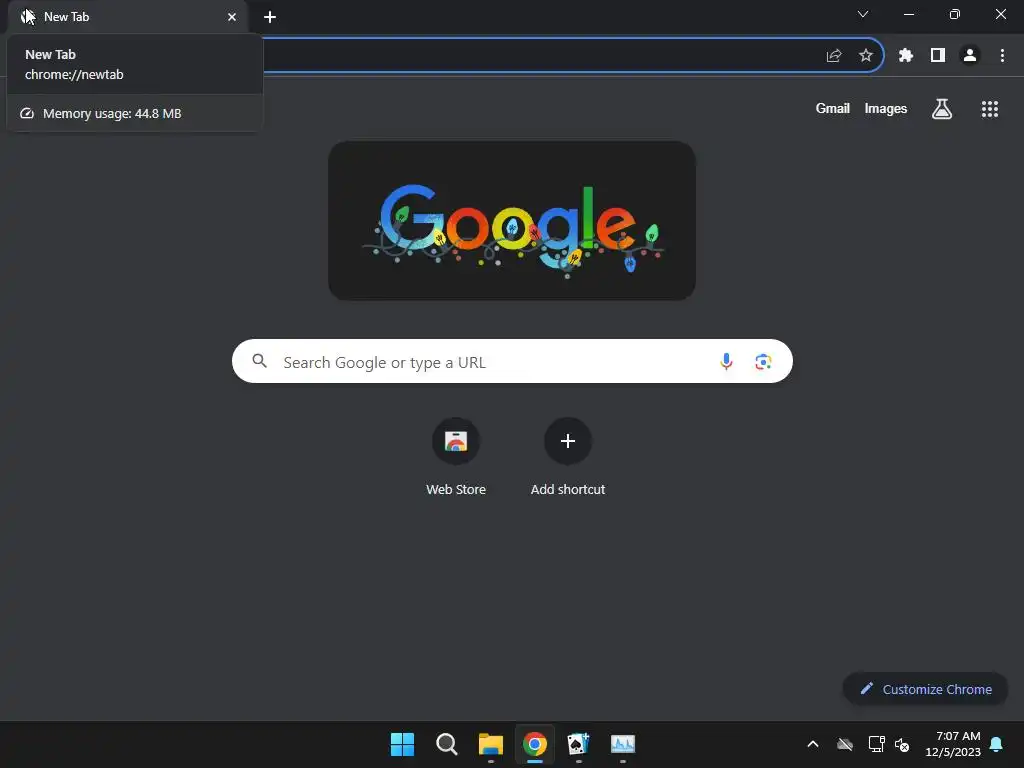Close the Chrome window
This screenshot has width=1024, height=768.
1000,14
